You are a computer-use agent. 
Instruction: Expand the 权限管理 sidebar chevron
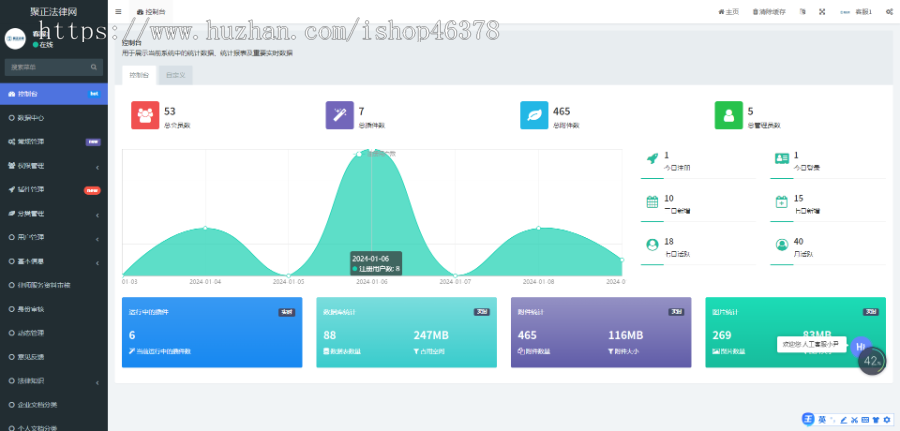[98, 166]
